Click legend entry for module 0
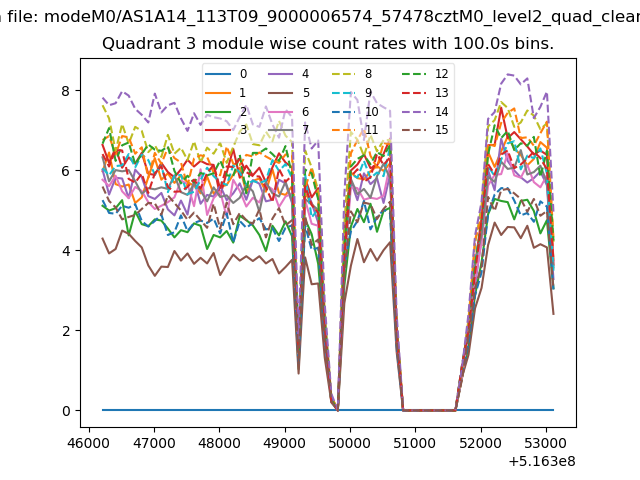 [x=226, y=74]
